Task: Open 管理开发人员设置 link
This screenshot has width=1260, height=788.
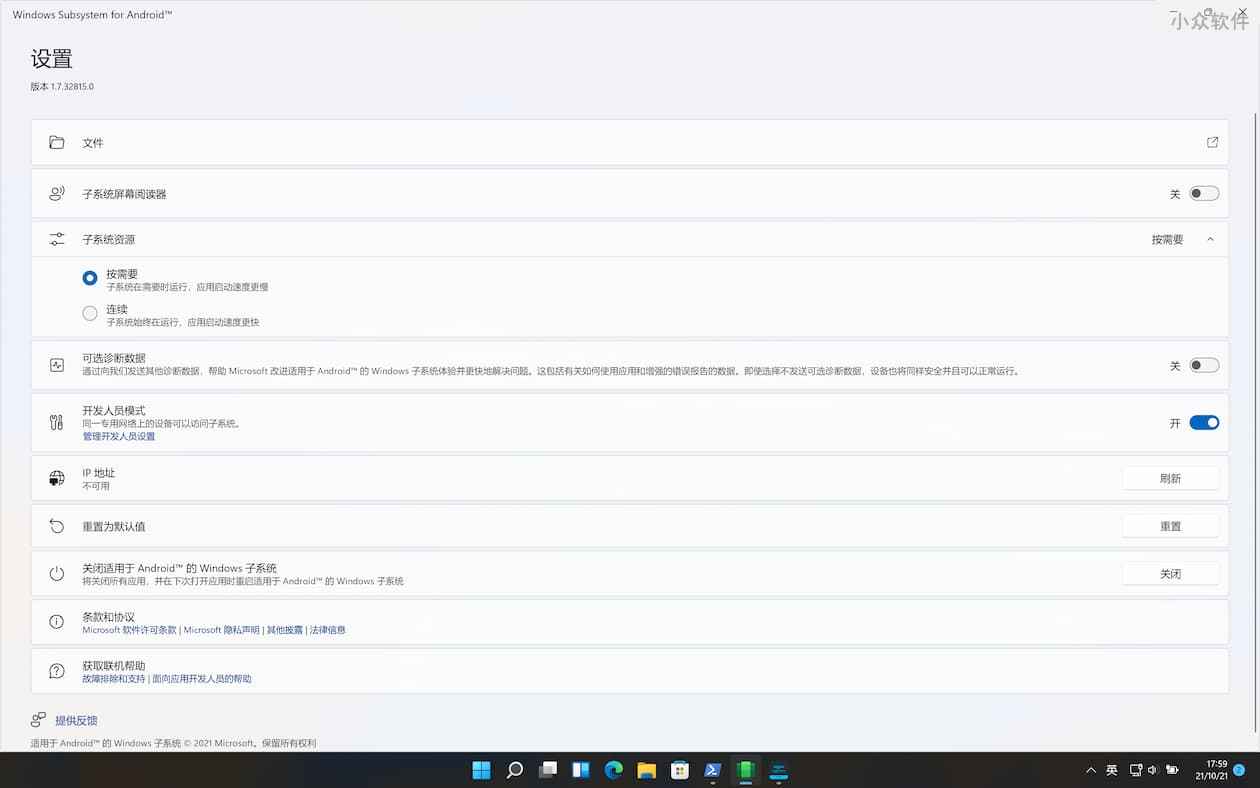Action: [118, 437]
